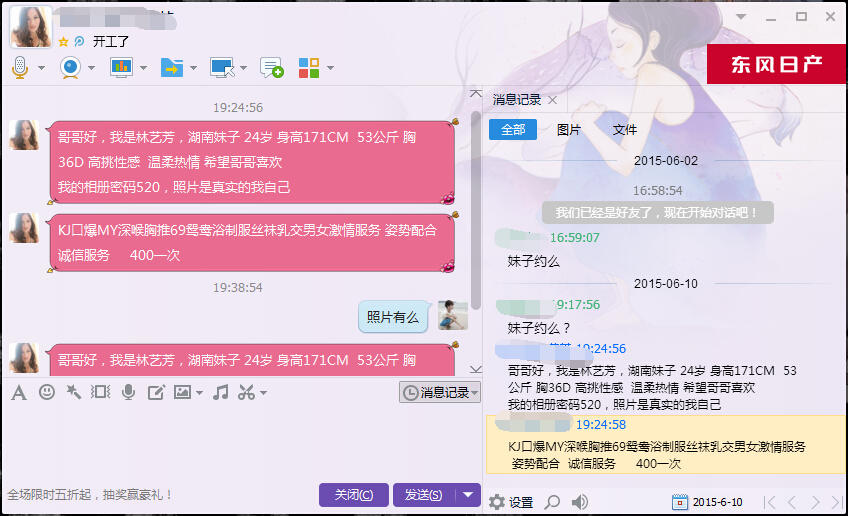
Task: Click the chat area vertical scrollbar
Action: coord(475,211)
